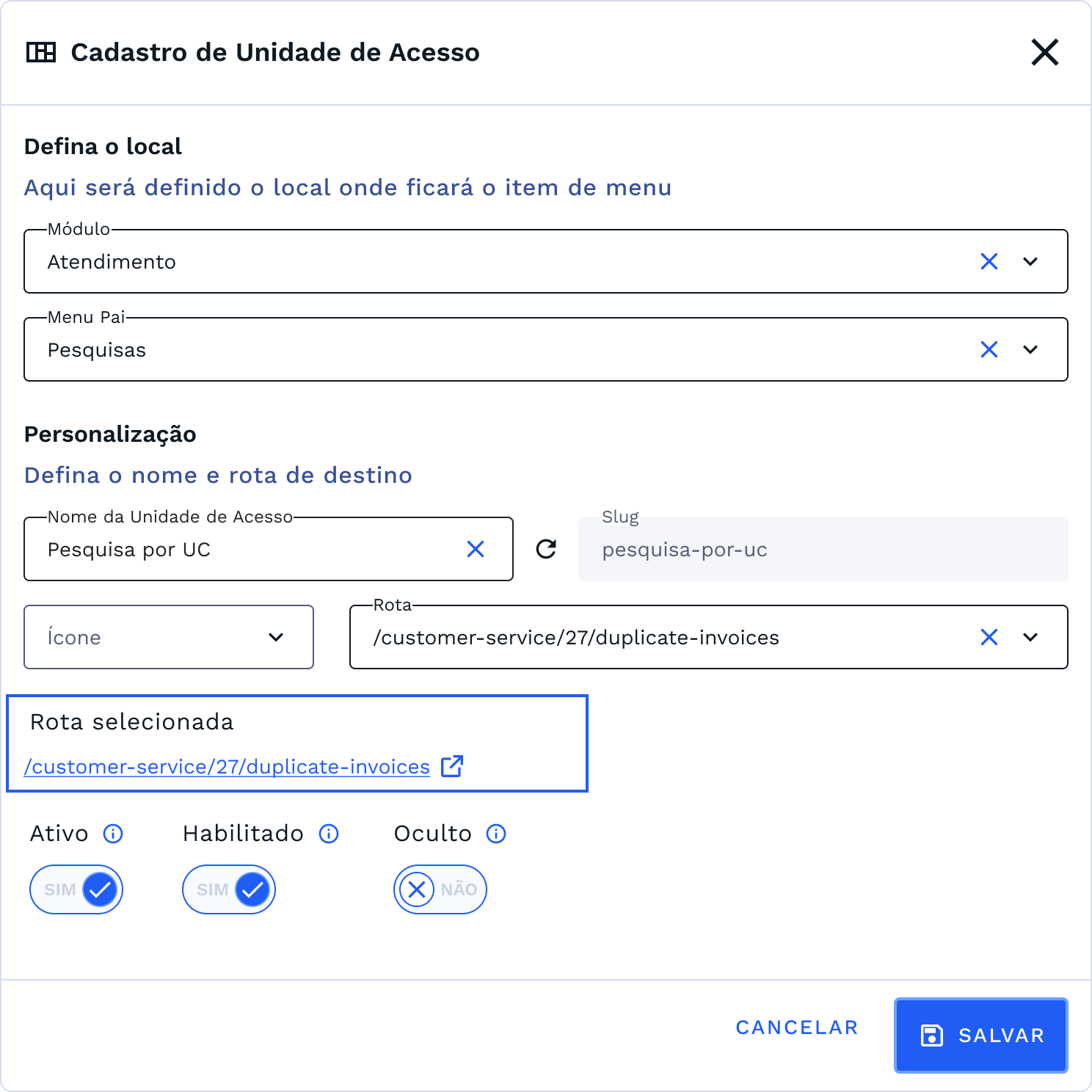The image size is (1092, 1092).
Task: Open the Ícone selector
Action: click(168, 637)
